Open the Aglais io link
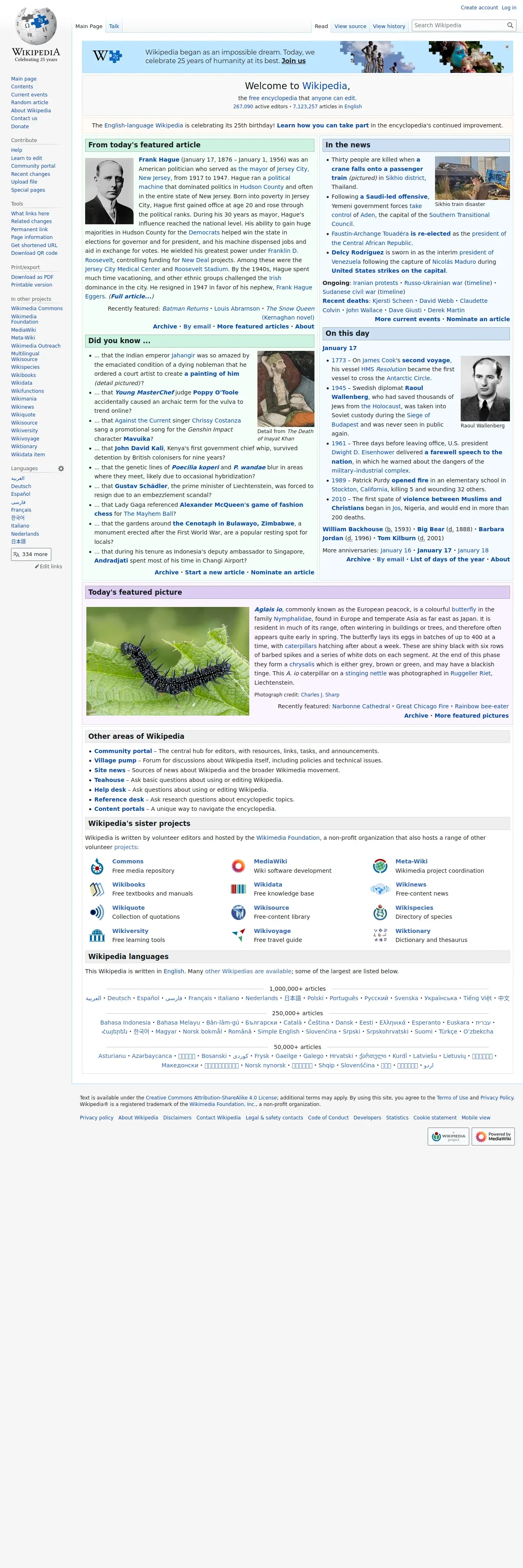 click(x=268, y=609)
